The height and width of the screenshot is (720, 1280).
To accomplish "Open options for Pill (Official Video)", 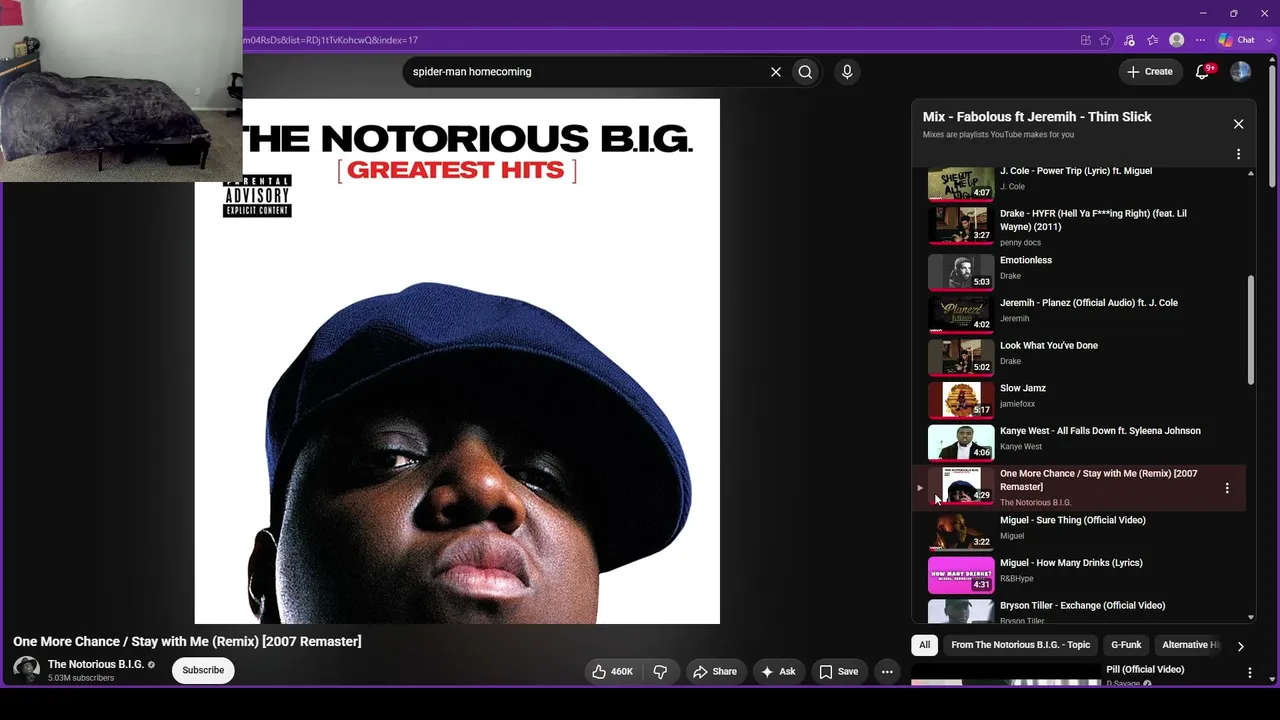I will click(x=1249, y=673).
